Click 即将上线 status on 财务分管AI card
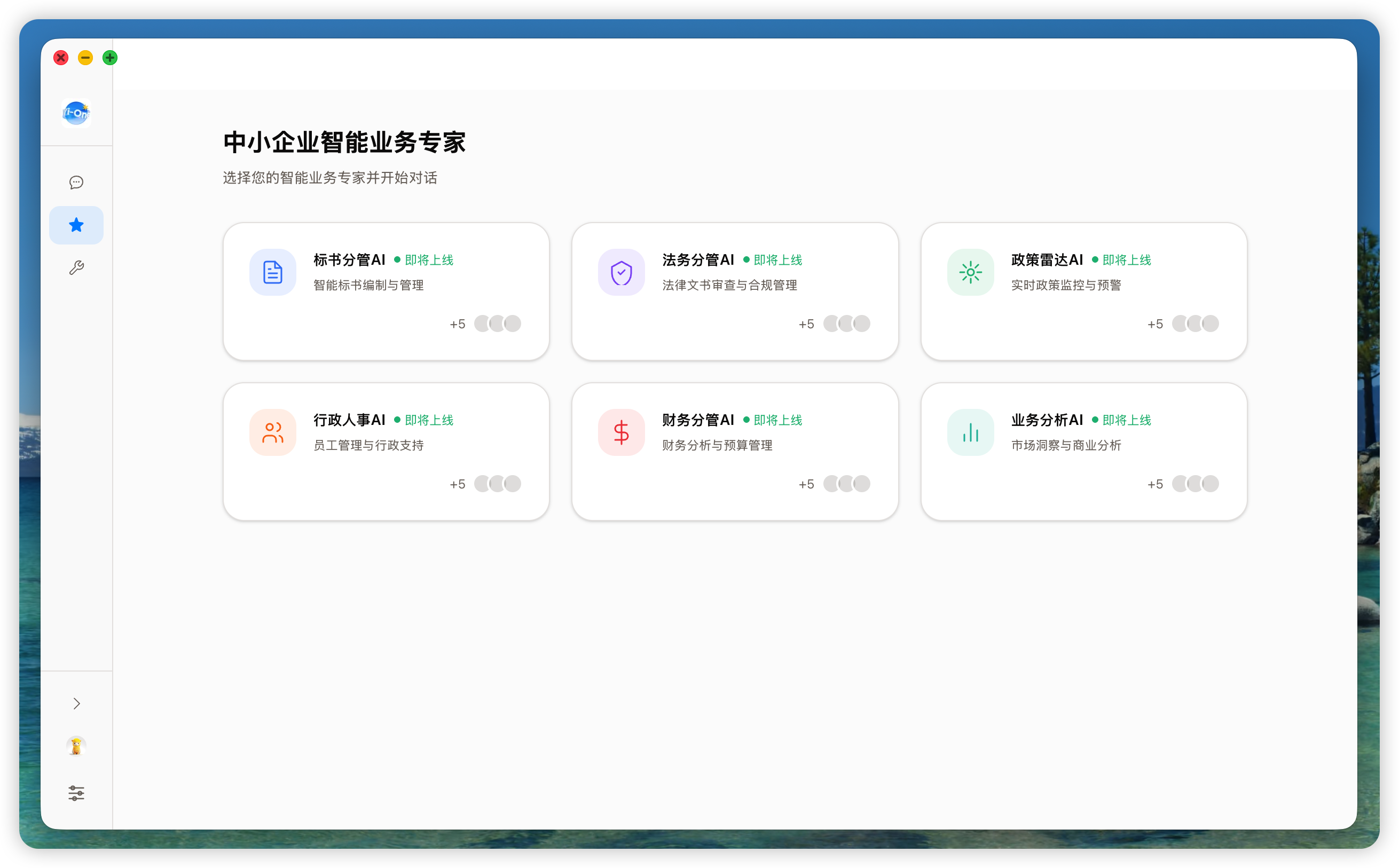Screen dimensions: 1399x868 773,420
